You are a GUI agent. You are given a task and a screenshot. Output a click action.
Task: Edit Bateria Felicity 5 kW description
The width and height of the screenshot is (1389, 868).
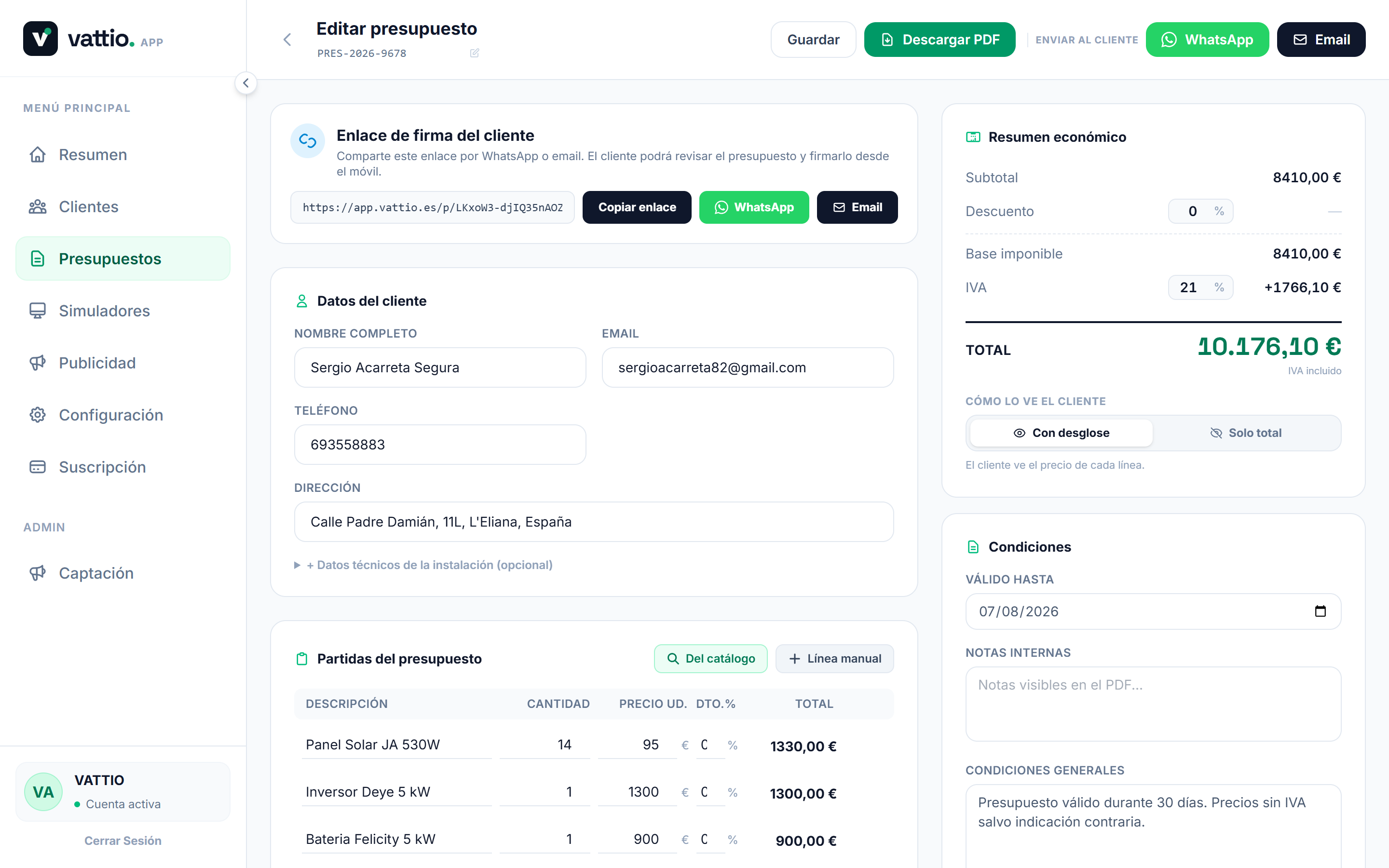coord(396,839)
